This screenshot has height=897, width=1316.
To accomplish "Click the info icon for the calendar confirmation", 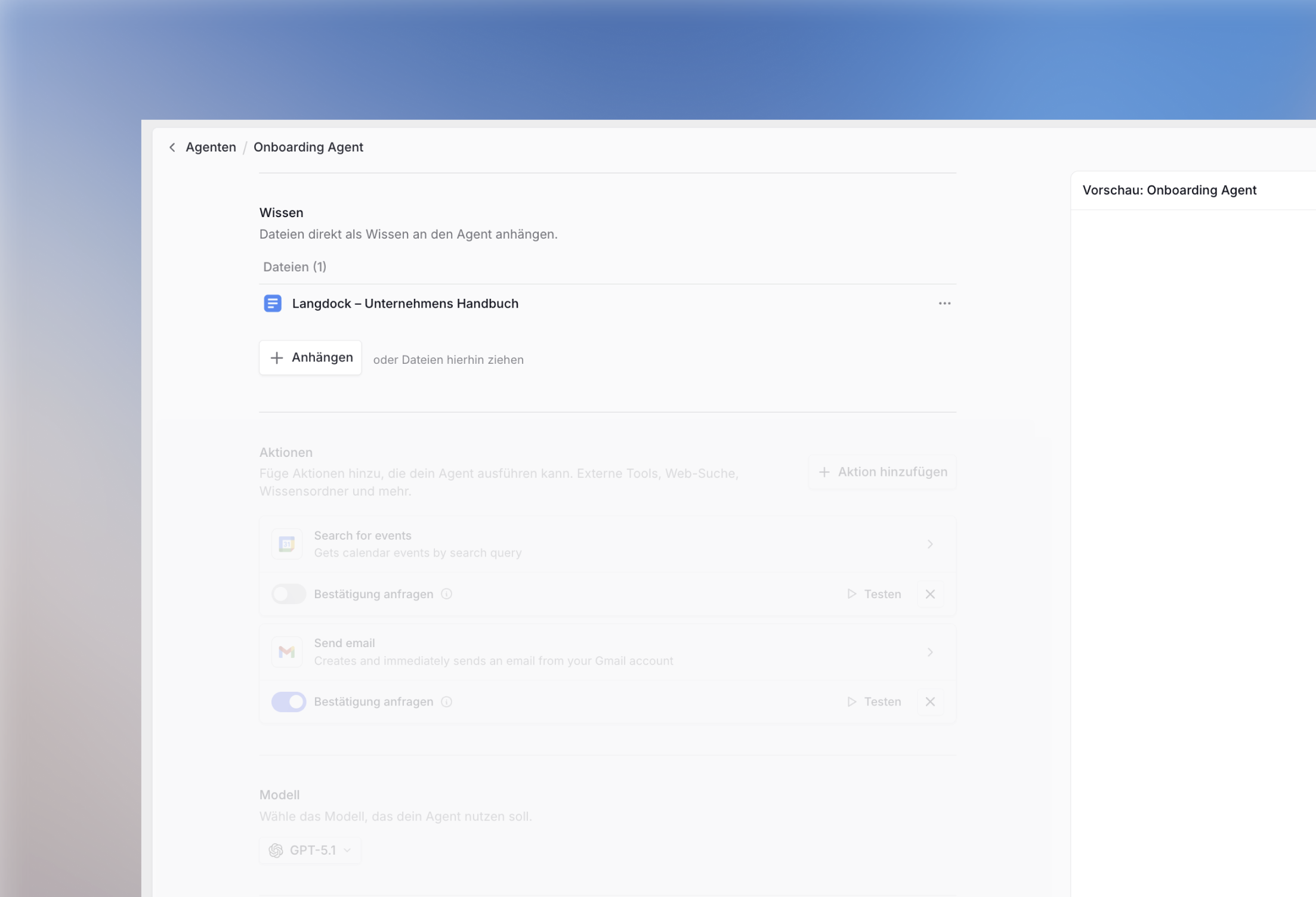I will tap(446, 594).
